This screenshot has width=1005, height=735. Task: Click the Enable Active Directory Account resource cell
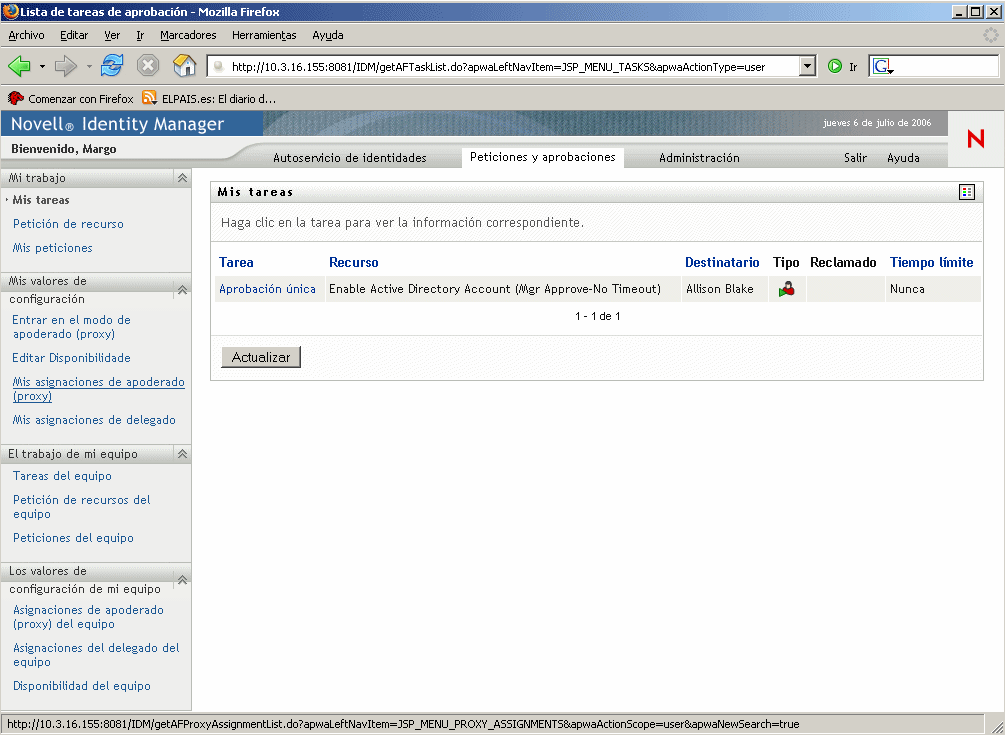tap(502, 289)
